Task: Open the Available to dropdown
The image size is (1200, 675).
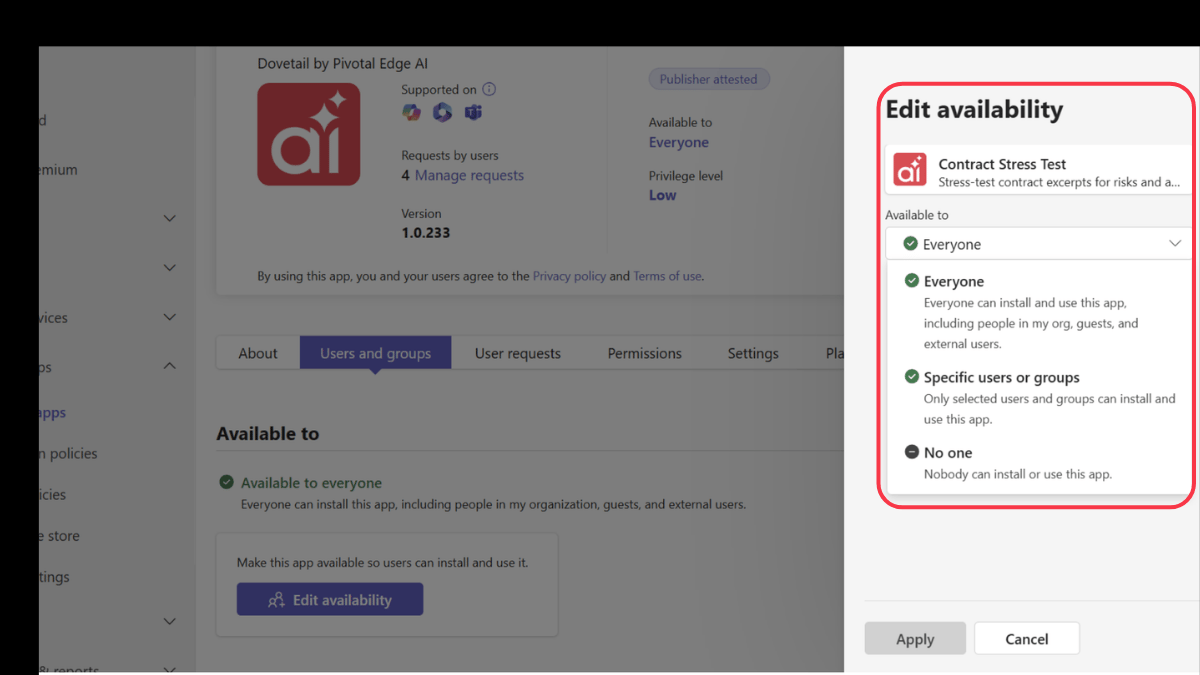Action: click(1038, 244)
